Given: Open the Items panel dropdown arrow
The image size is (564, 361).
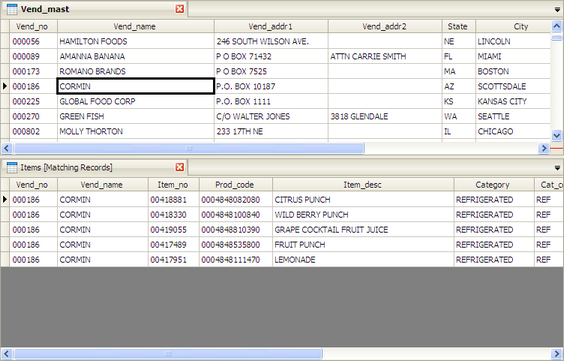Looking at the screenshot, I should pos(557,168).
